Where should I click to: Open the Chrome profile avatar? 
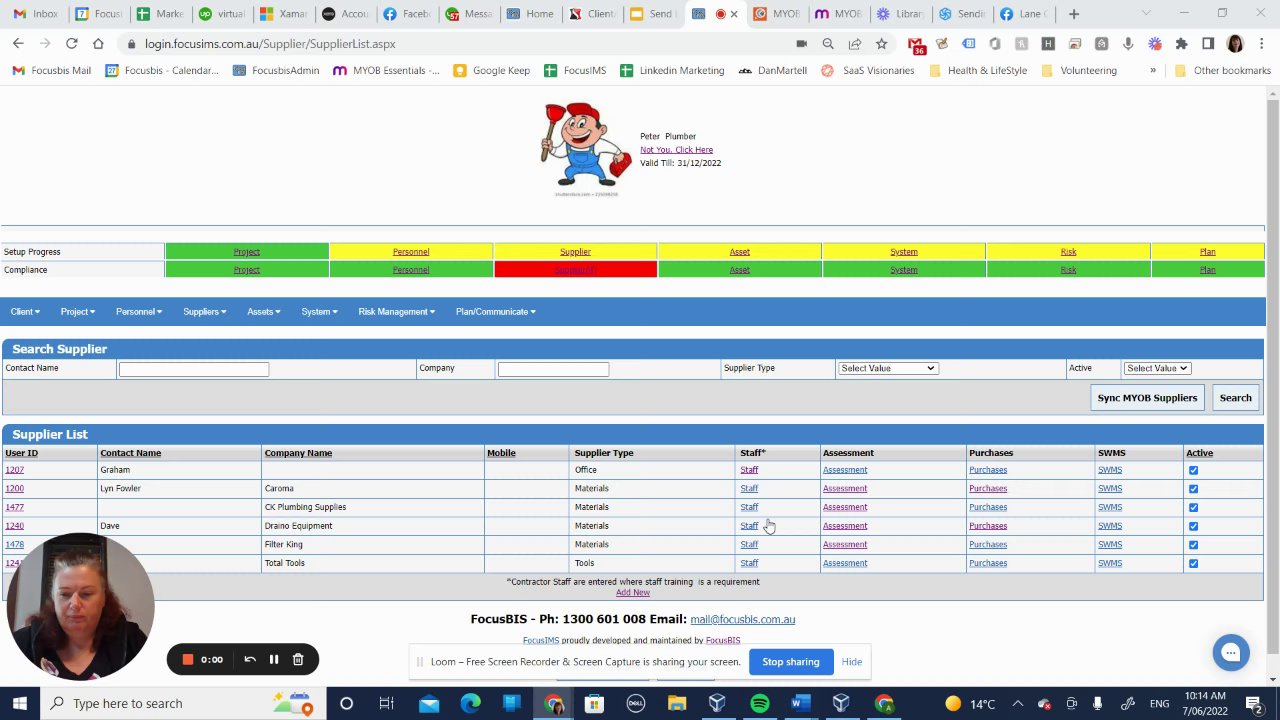(x=1235, y=44)
